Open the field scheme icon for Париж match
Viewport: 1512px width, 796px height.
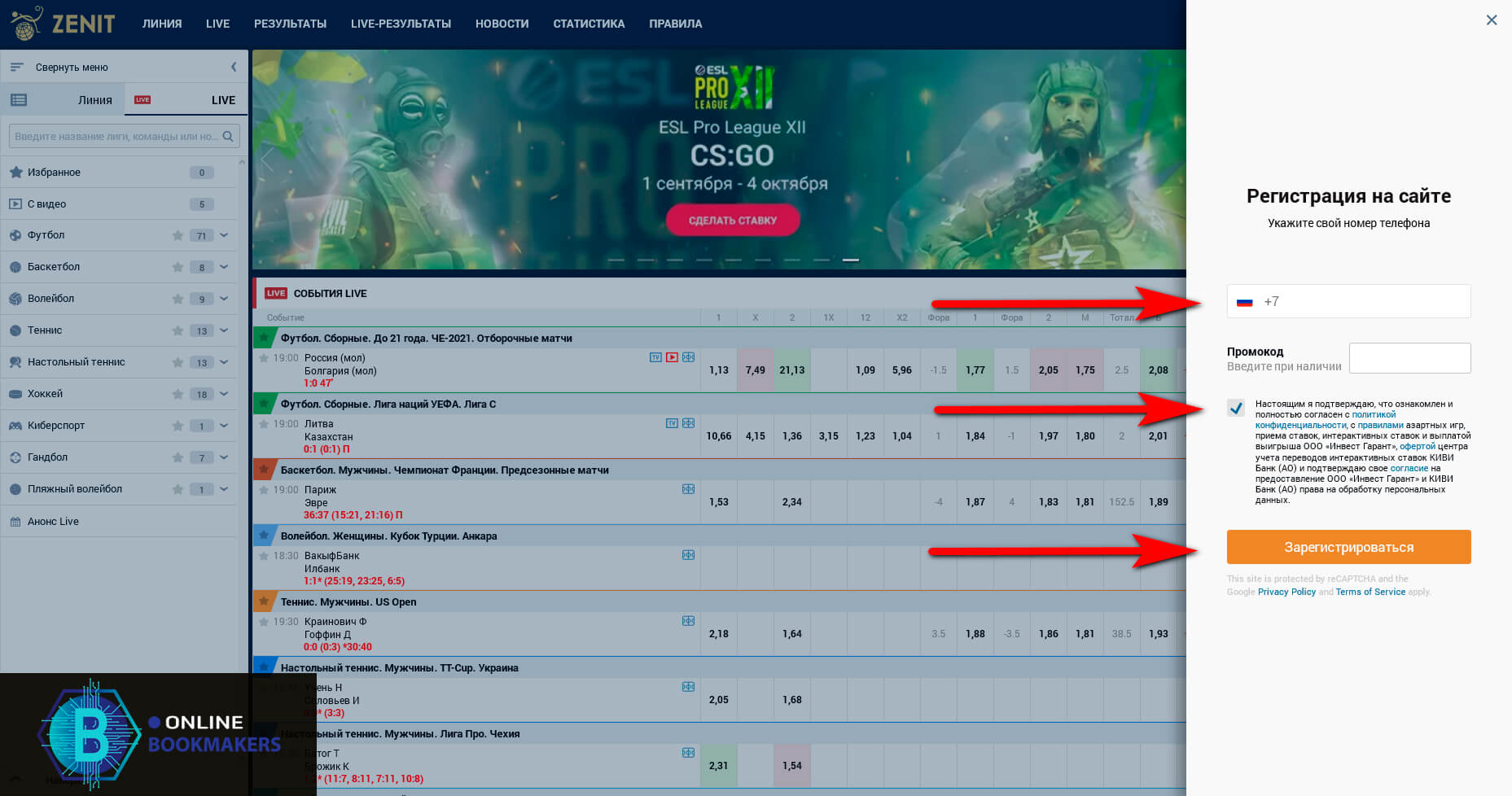click(x=688, y=489)
